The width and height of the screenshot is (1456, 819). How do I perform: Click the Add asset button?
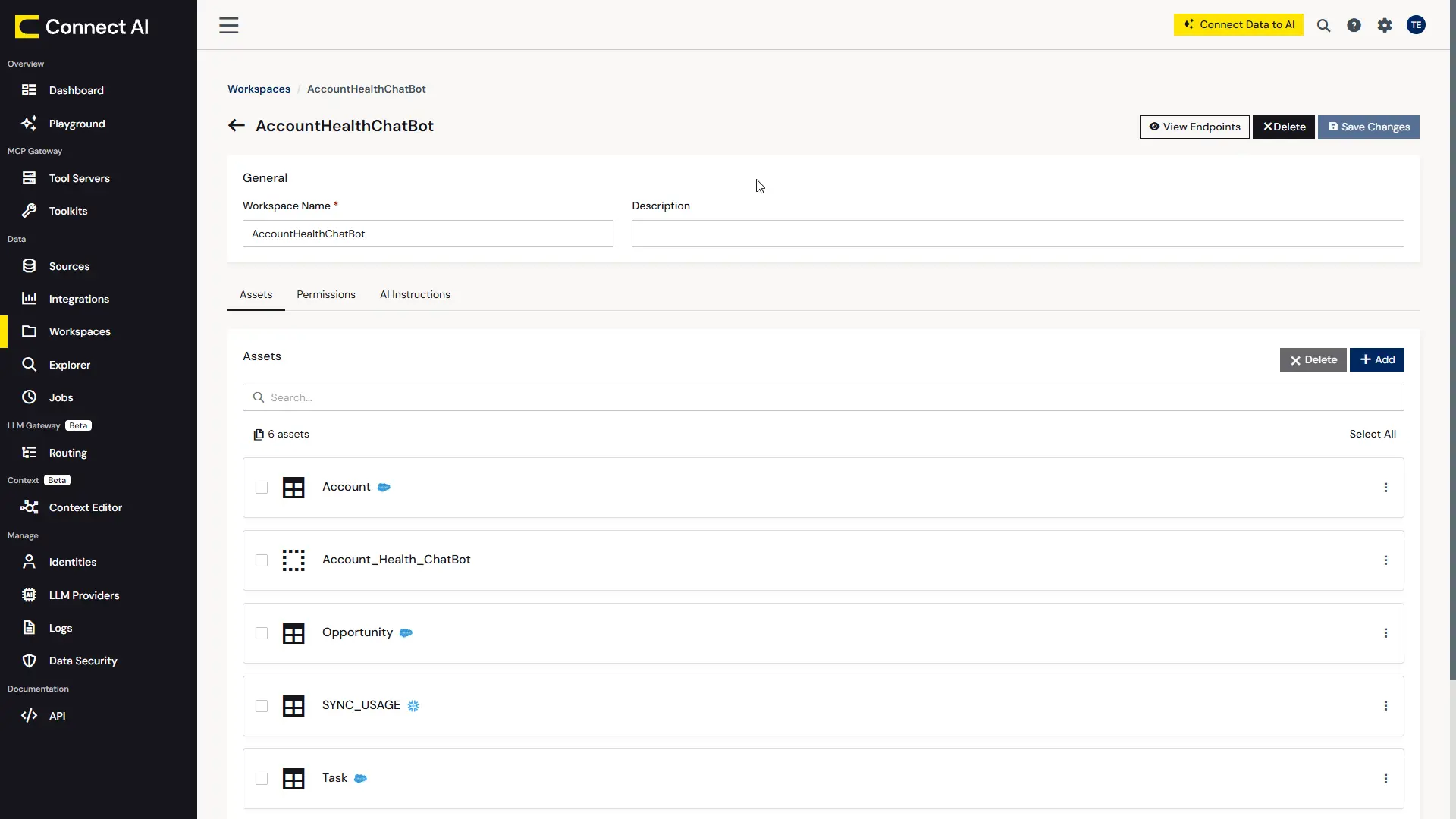coord(1377,359)
